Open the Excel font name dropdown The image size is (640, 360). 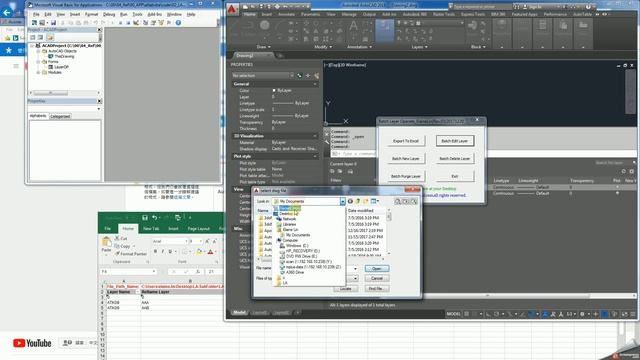(x=186, y=241)
